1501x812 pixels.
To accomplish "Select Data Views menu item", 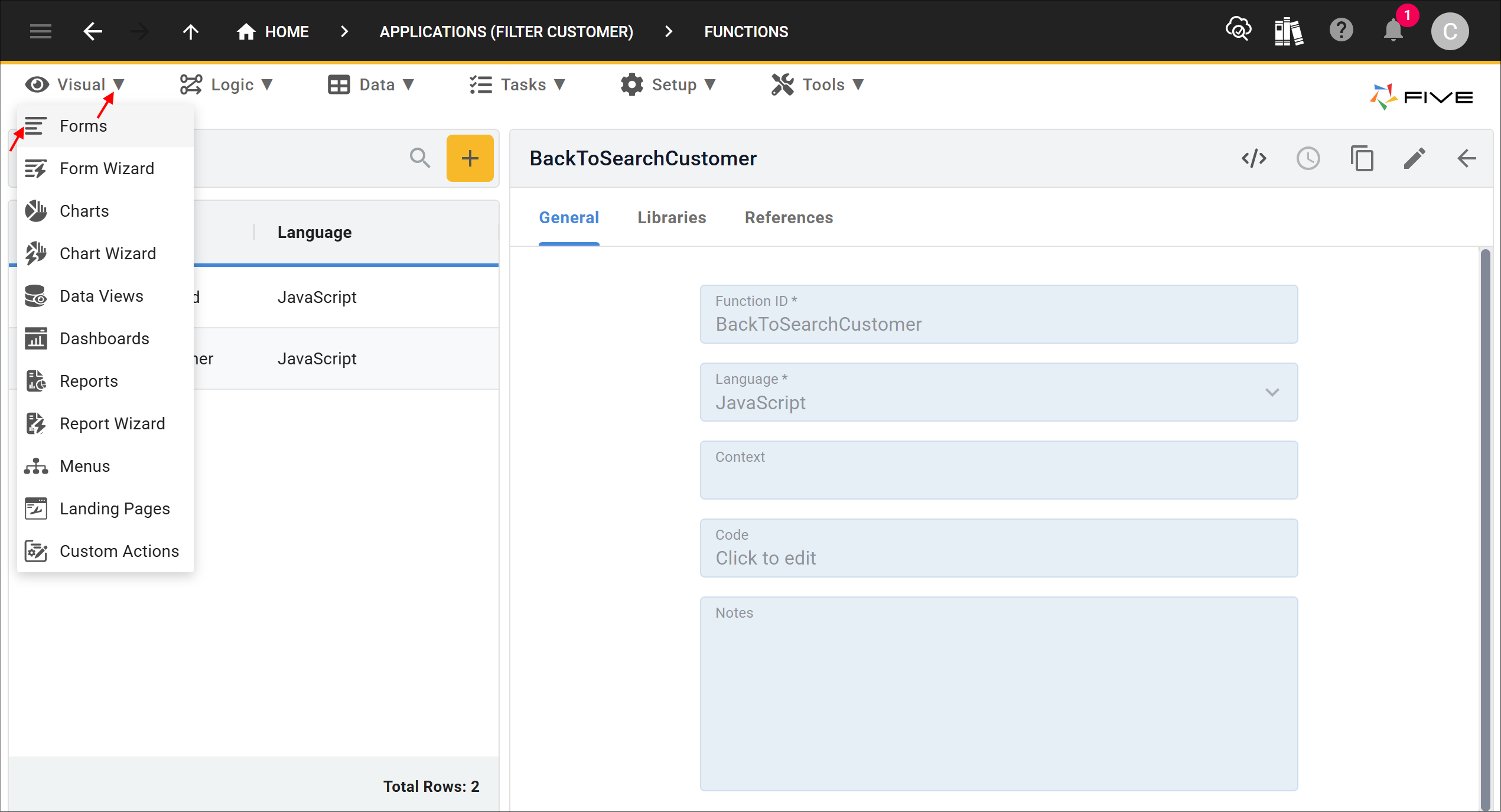I will 105,296.
